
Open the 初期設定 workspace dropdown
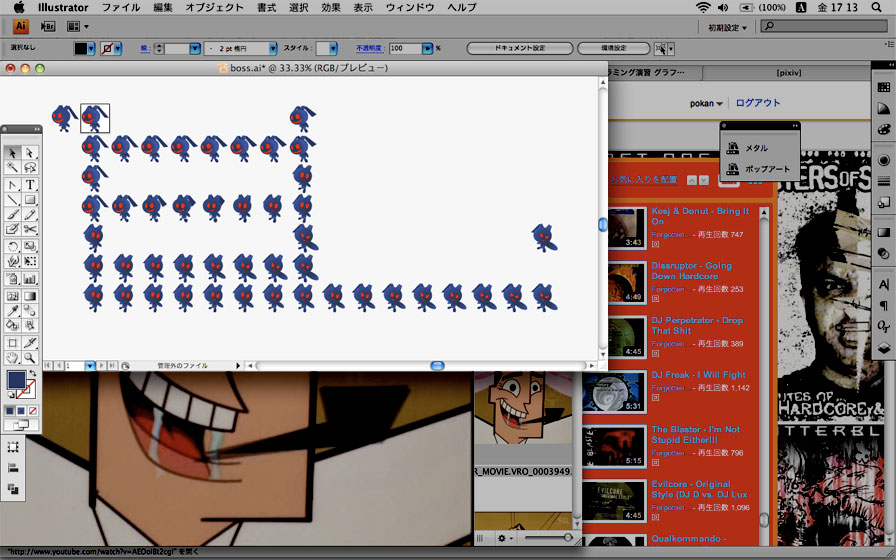click(x=727, y=27)
